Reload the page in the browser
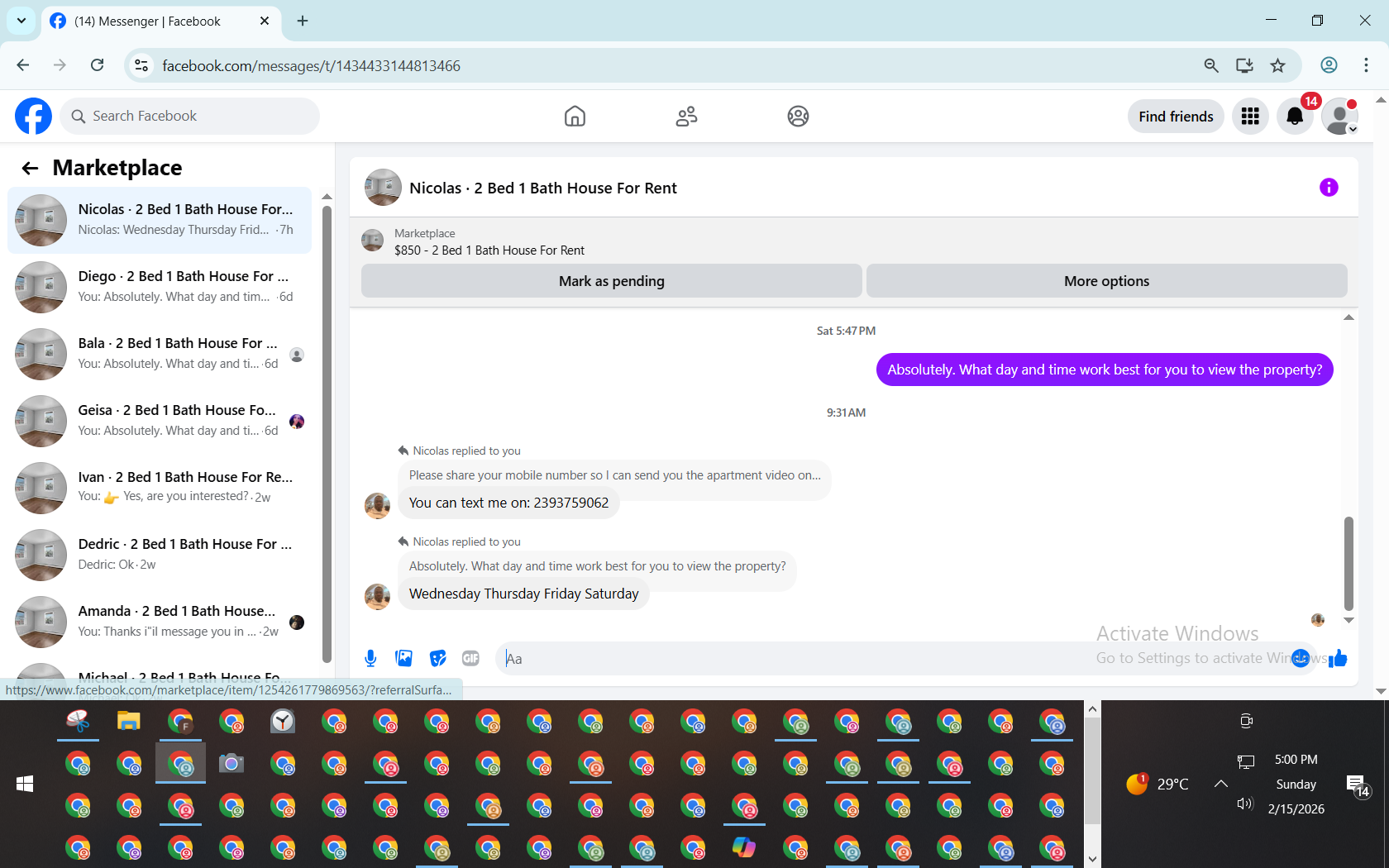The height and width of the screenshot is (868, 1389). (98, 65)
